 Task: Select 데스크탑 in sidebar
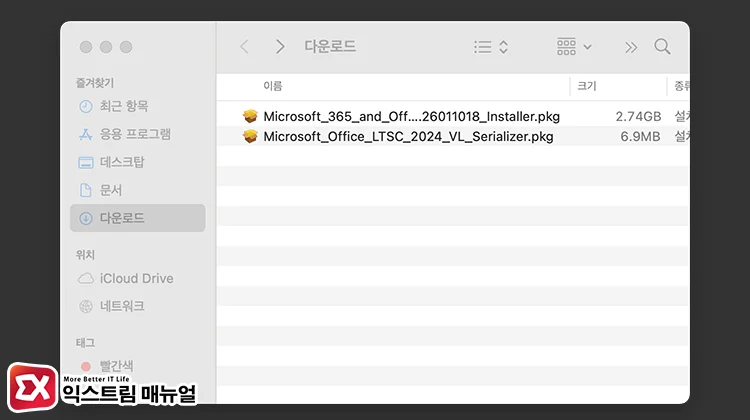[138, 162]
